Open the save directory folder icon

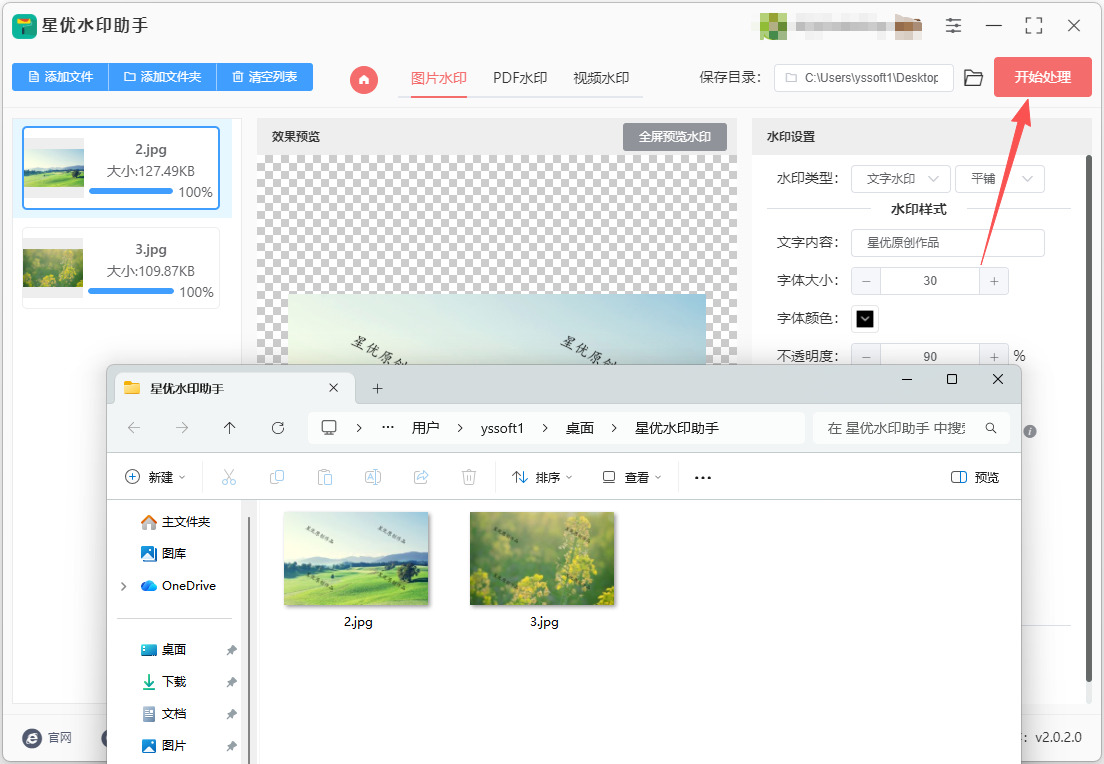(973, 77)
